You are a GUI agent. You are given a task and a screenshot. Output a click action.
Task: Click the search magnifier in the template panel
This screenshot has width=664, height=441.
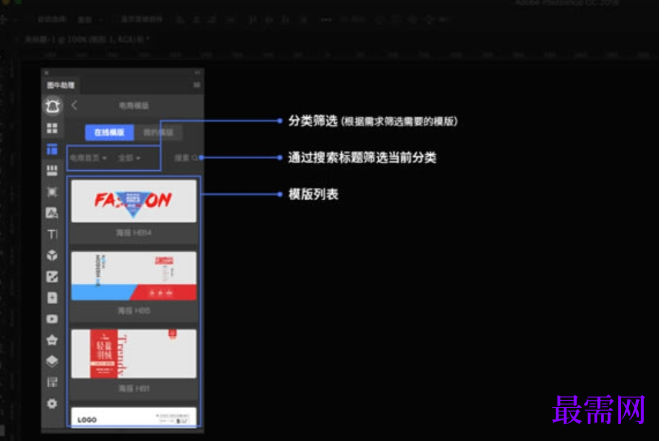[x=195, y=158]
